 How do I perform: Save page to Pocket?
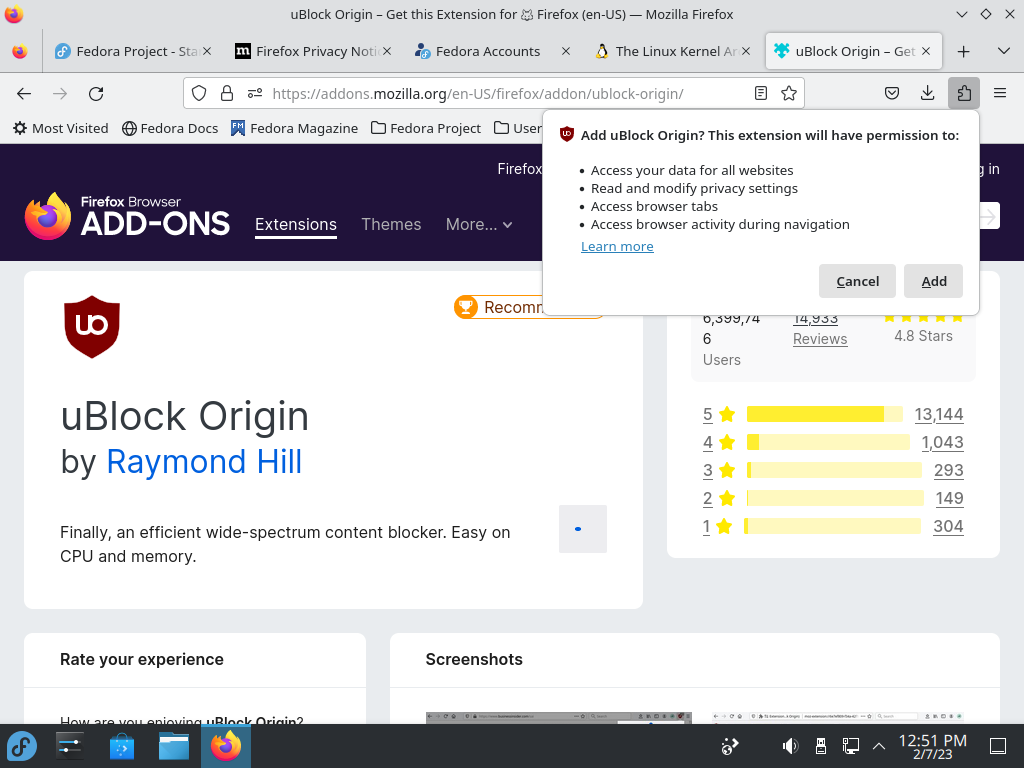[x=891, y=93]
